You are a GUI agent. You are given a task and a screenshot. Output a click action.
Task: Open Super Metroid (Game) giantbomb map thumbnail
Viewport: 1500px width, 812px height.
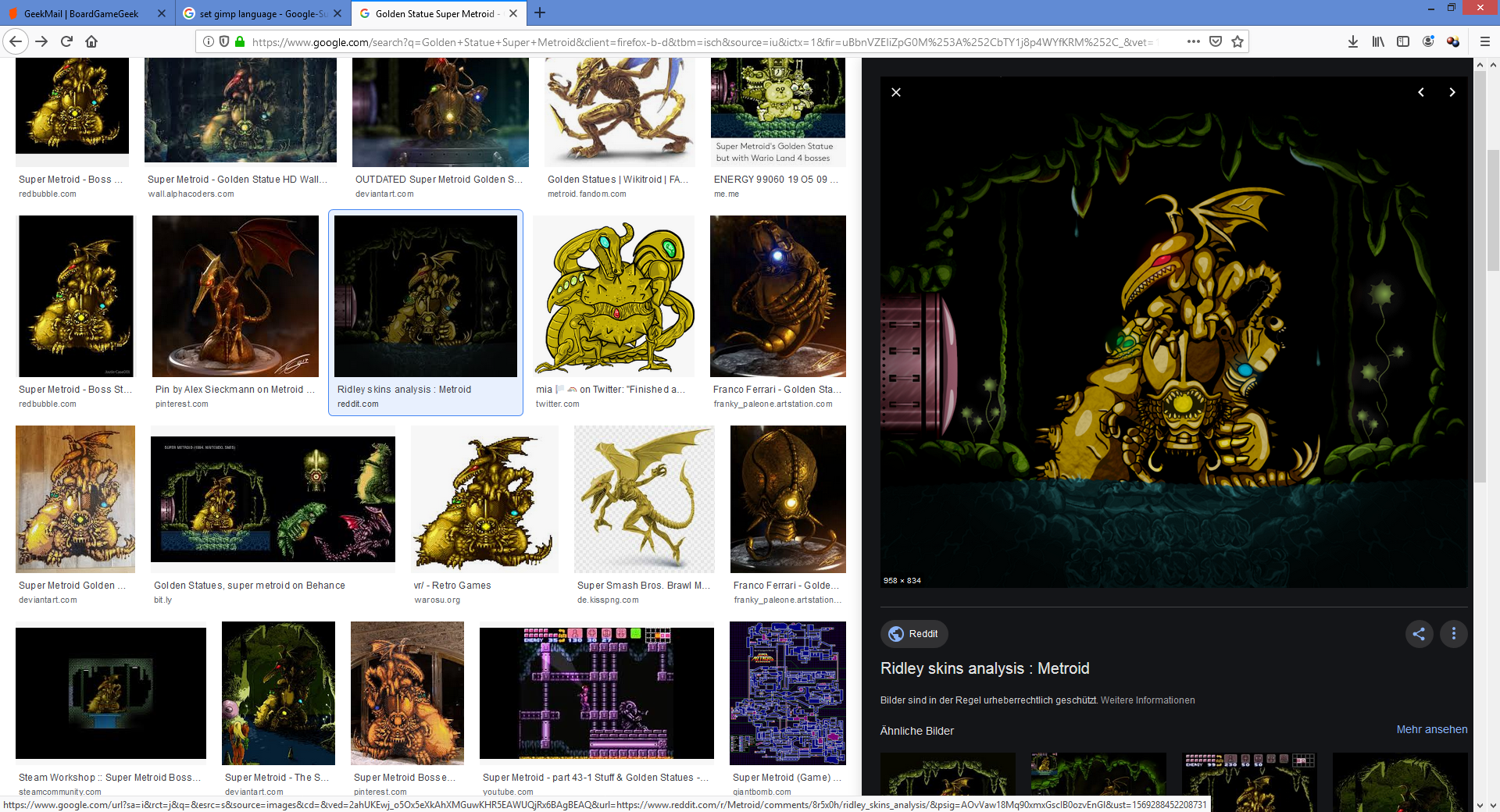[787, 693]
